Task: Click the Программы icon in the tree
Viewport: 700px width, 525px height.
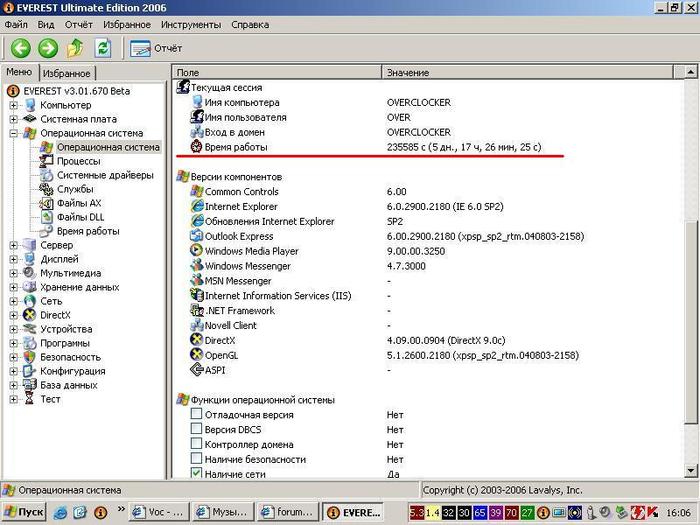Action: pos(29,343)
